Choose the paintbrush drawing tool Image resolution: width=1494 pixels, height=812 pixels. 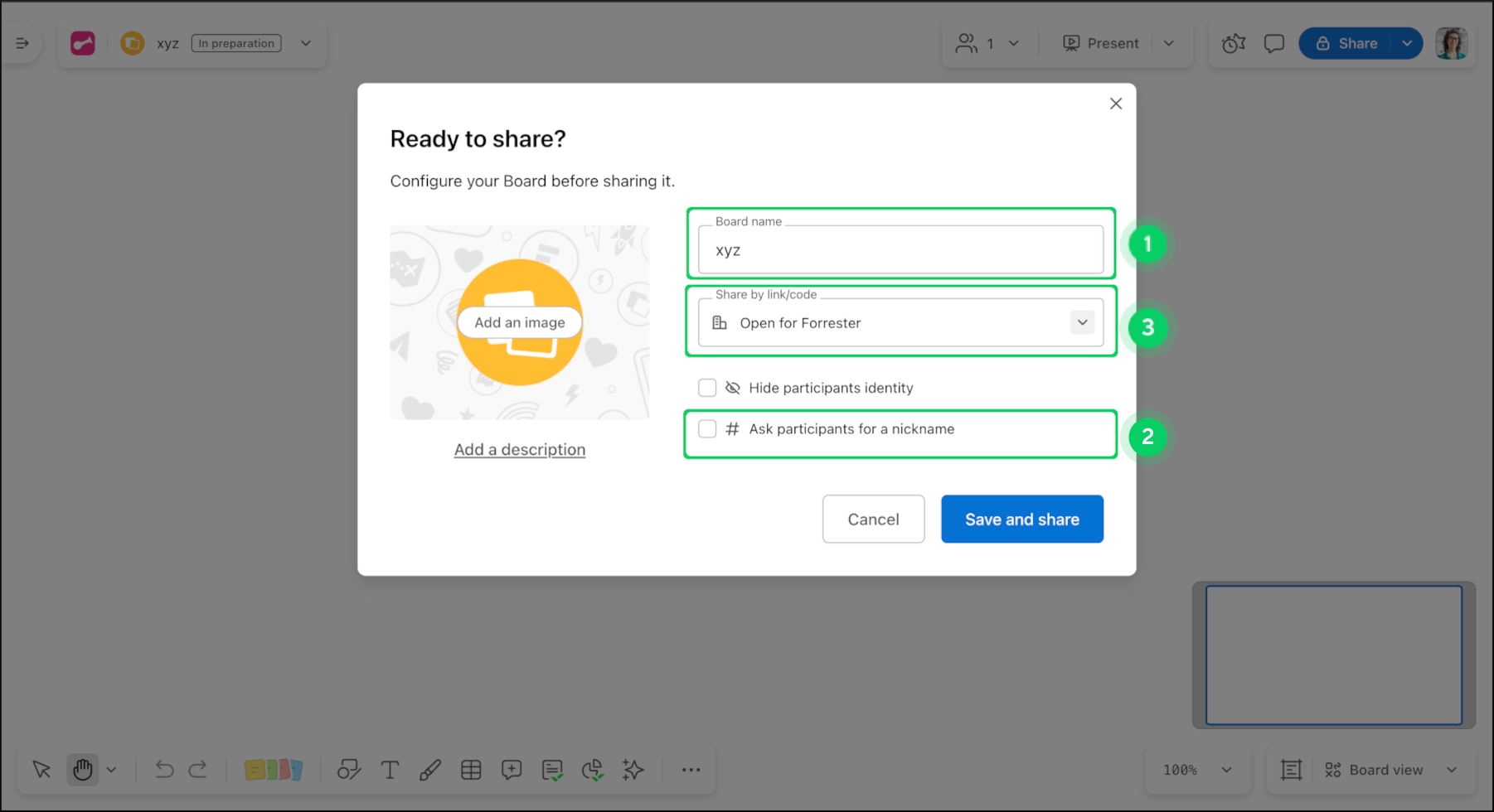click(x=430, y=770)
